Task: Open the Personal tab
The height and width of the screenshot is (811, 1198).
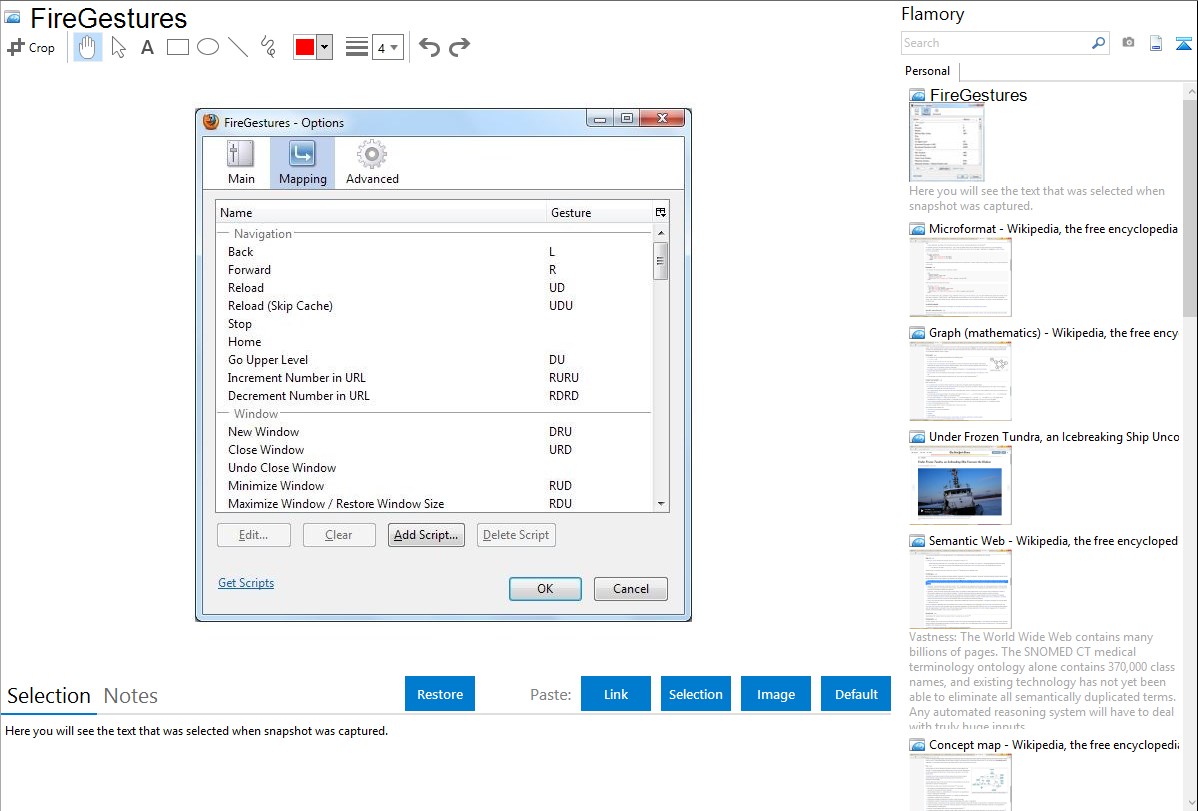Action: coord(928,71)
